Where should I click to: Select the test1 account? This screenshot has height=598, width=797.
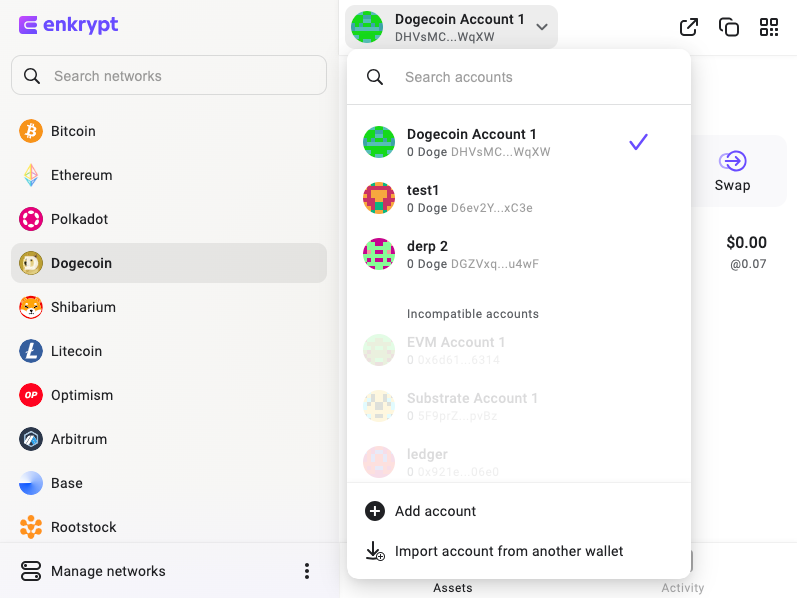pos(519,198)
